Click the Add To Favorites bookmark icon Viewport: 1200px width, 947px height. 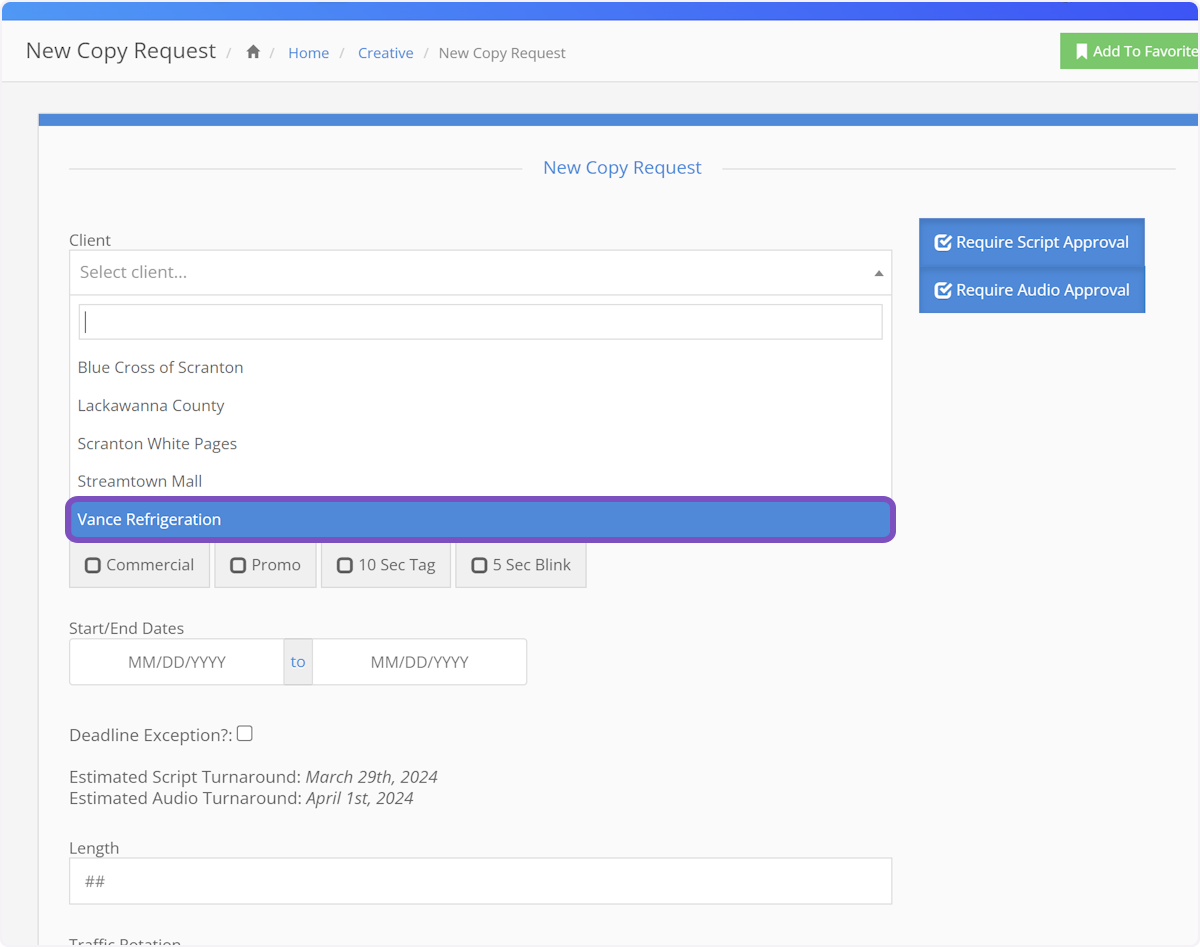tap(1081, 52)
